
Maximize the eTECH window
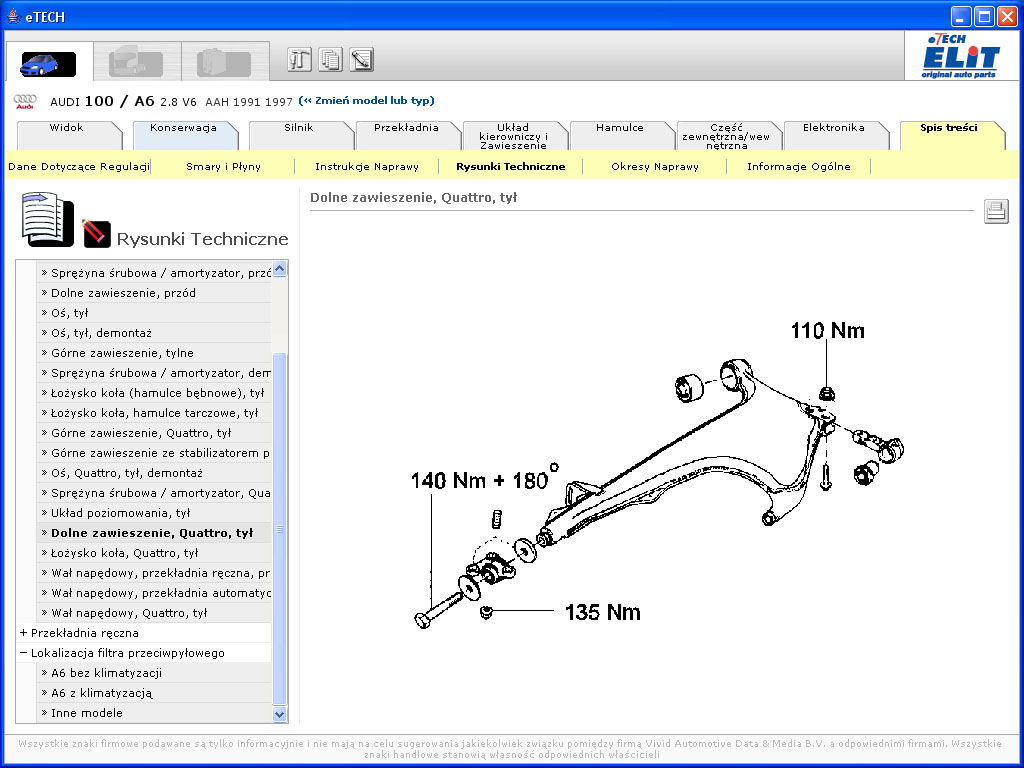[x=984, y=16]
